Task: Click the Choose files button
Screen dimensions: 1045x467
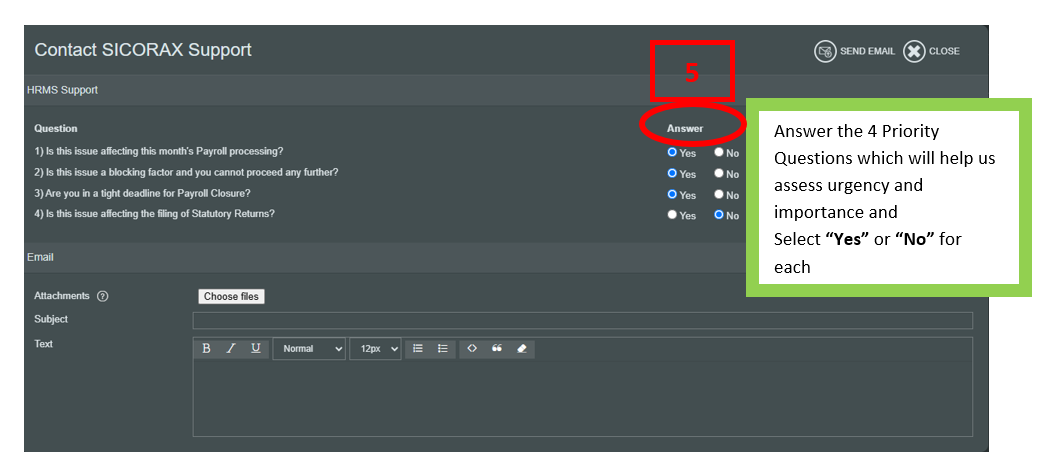Action: click(x=231, y=296)
